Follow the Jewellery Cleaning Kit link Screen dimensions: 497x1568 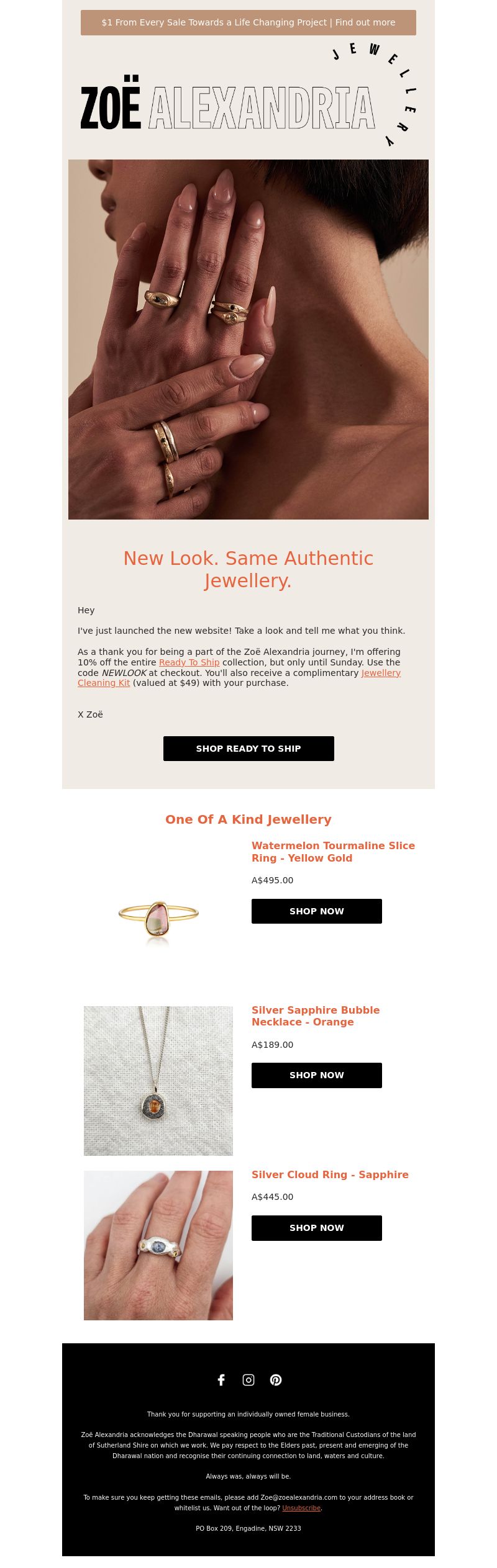(239, 678)
